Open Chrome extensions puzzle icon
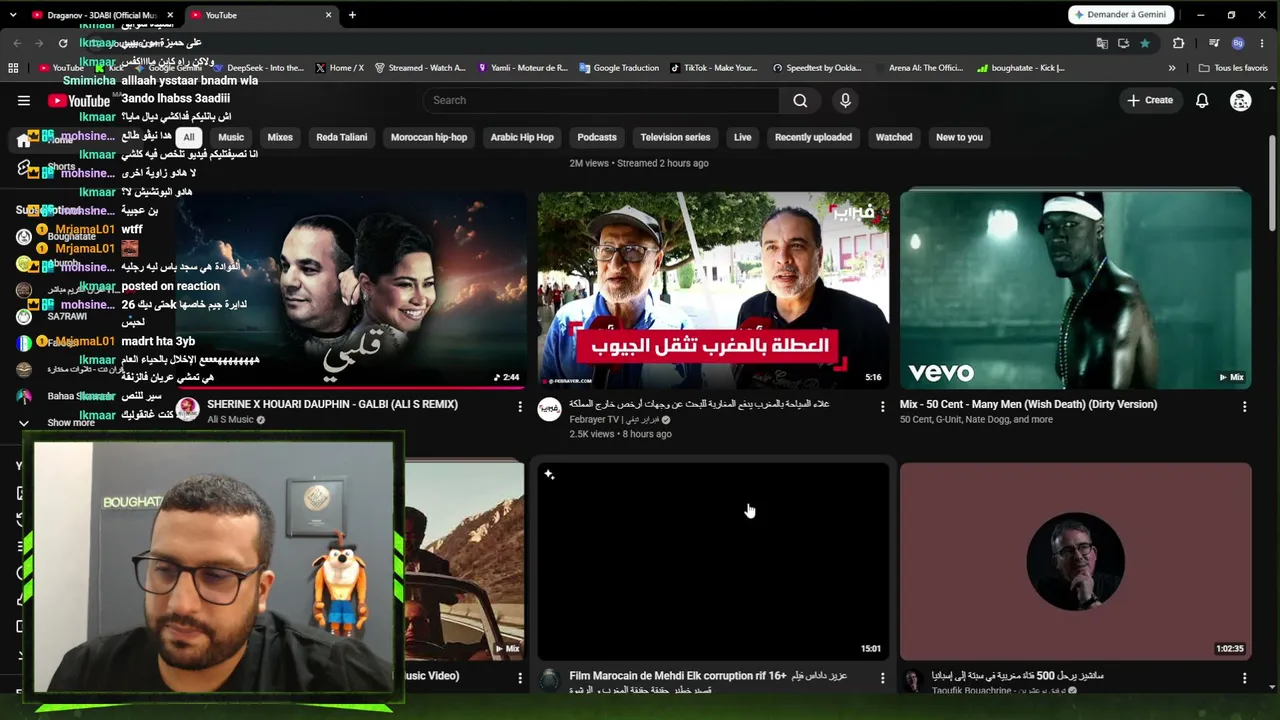Image resolution: width=1280 pixels, height=720 pixels. [x=1178, y=43]
